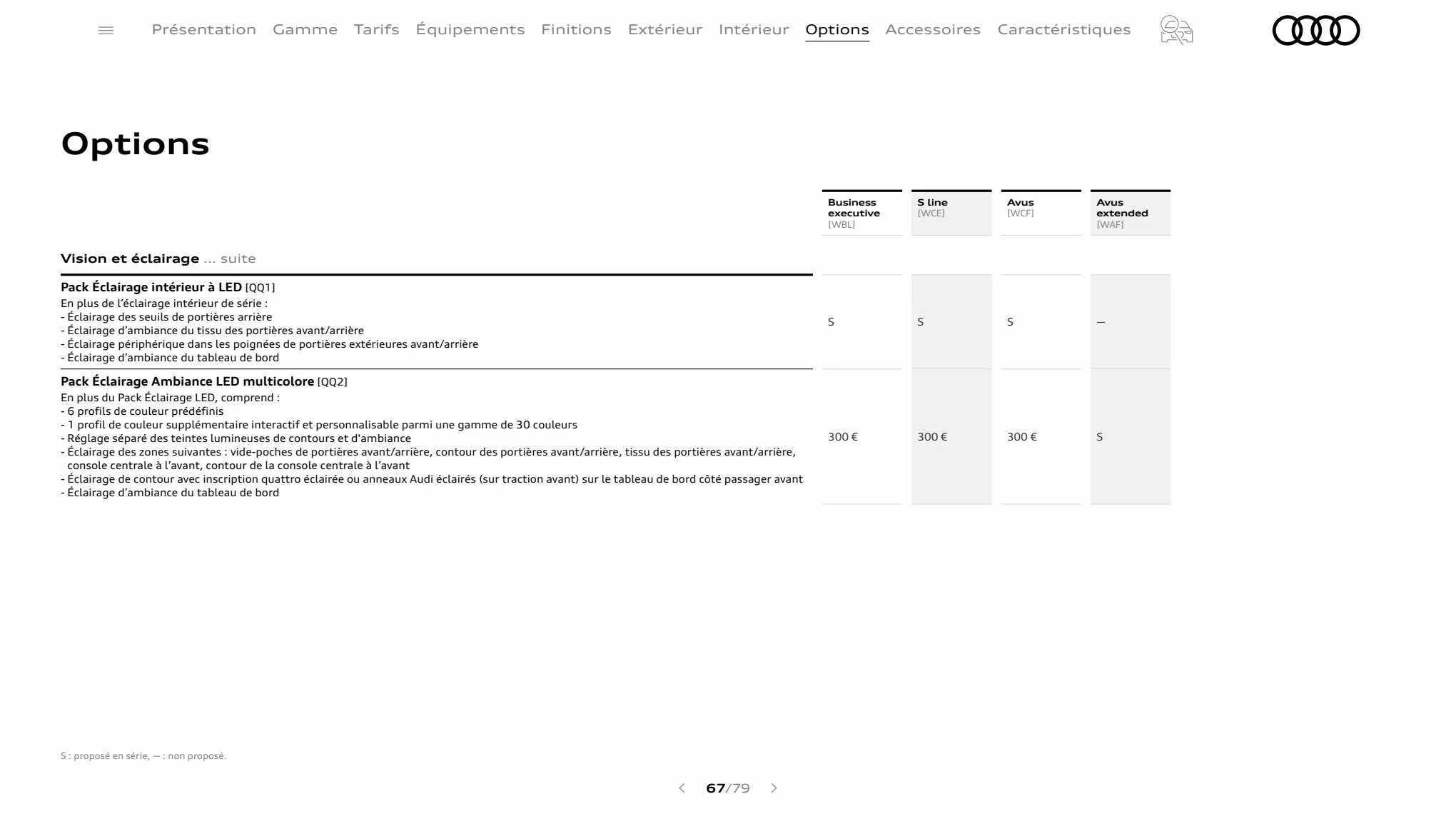Click 300 € in Business executive column

[x=843, y=437]
